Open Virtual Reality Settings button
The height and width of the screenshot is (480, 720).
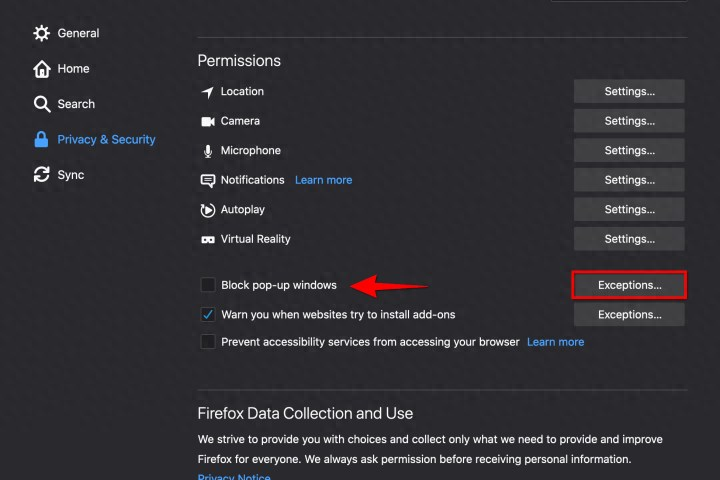[629, 239]
